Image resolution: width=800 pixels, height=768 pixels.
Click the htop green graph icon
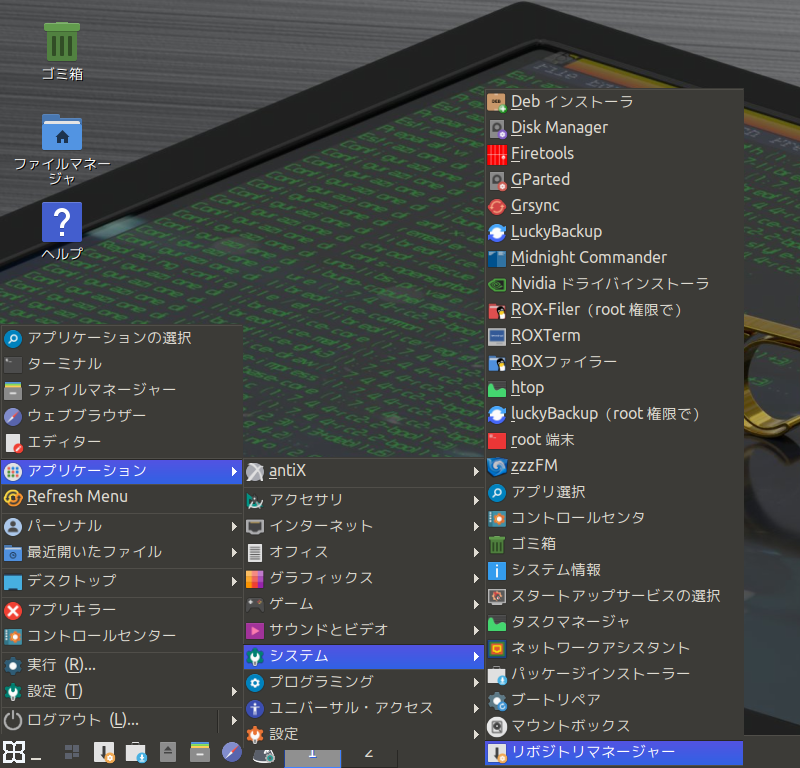pos(496,388)
